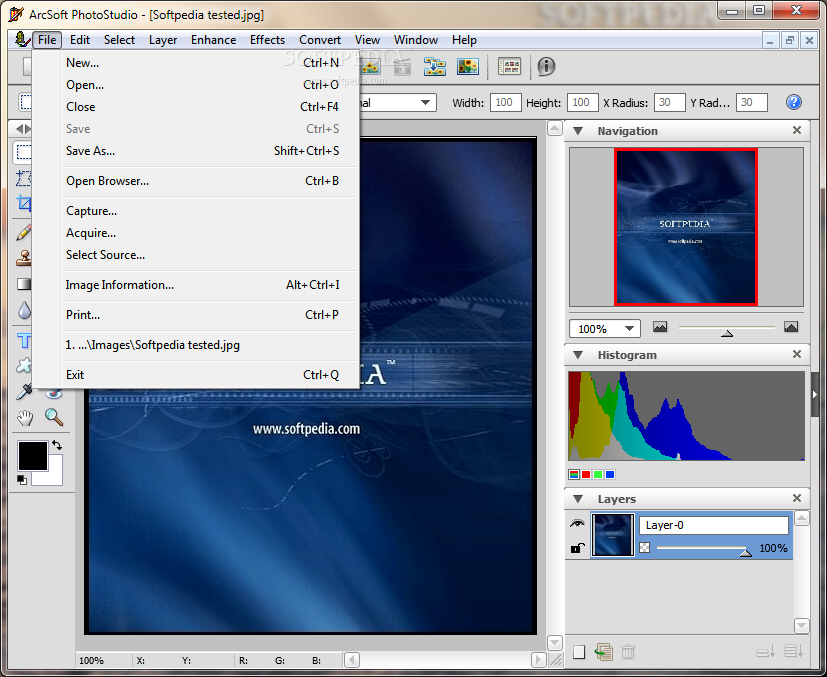The width and height of the screenshot is (827, 677).
Task: Expand the right side panel handle
Action: (815, 394)
